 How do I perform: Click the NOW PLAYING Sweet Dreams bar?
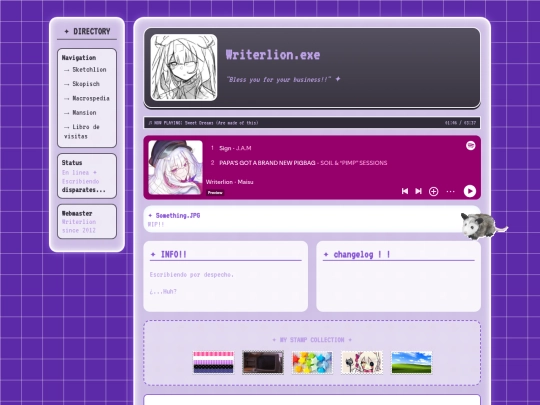(x=312, y=123)
